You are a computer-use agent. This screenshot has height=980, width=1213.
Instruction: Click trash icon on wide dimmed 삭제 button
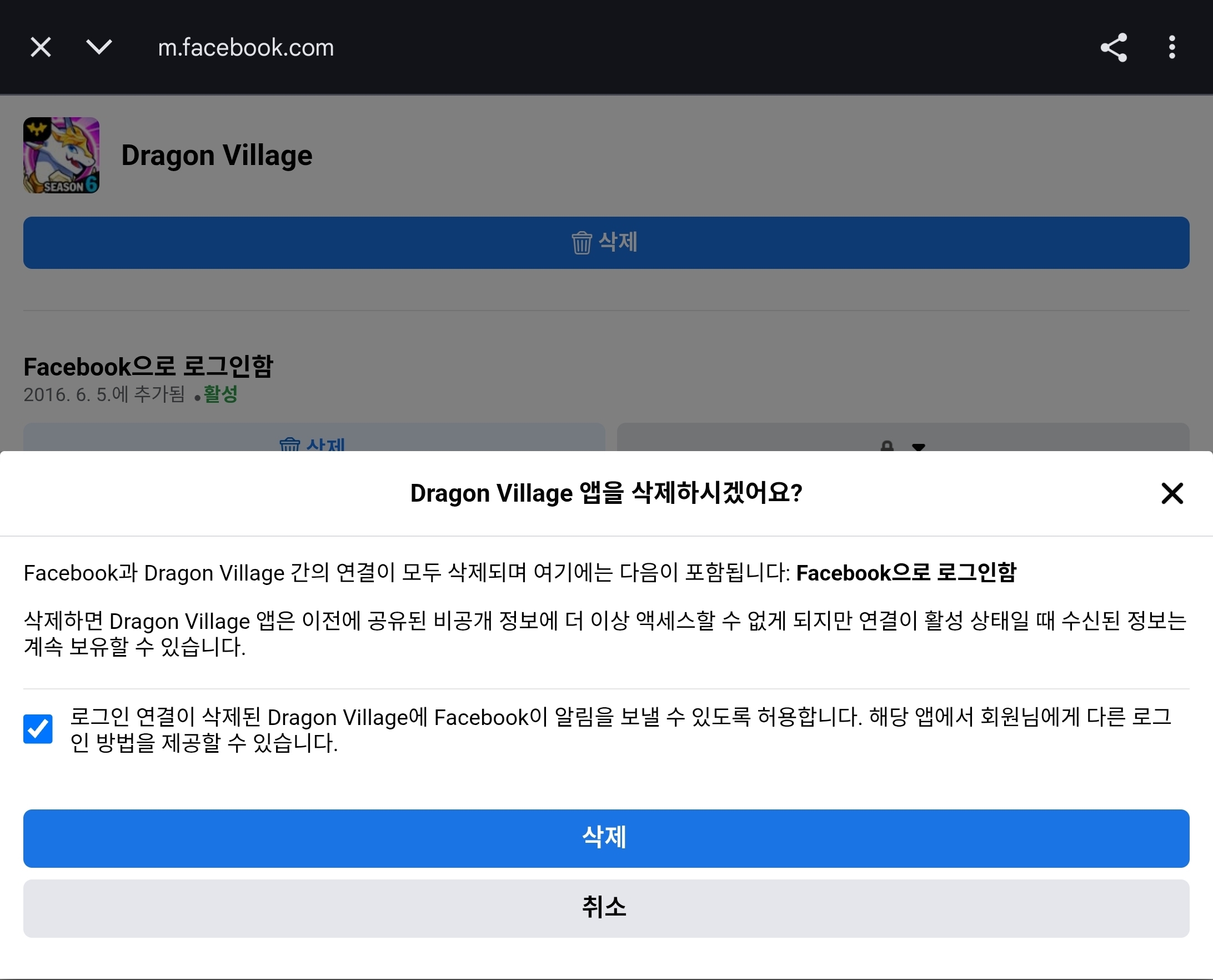click(x=582, y=243)
